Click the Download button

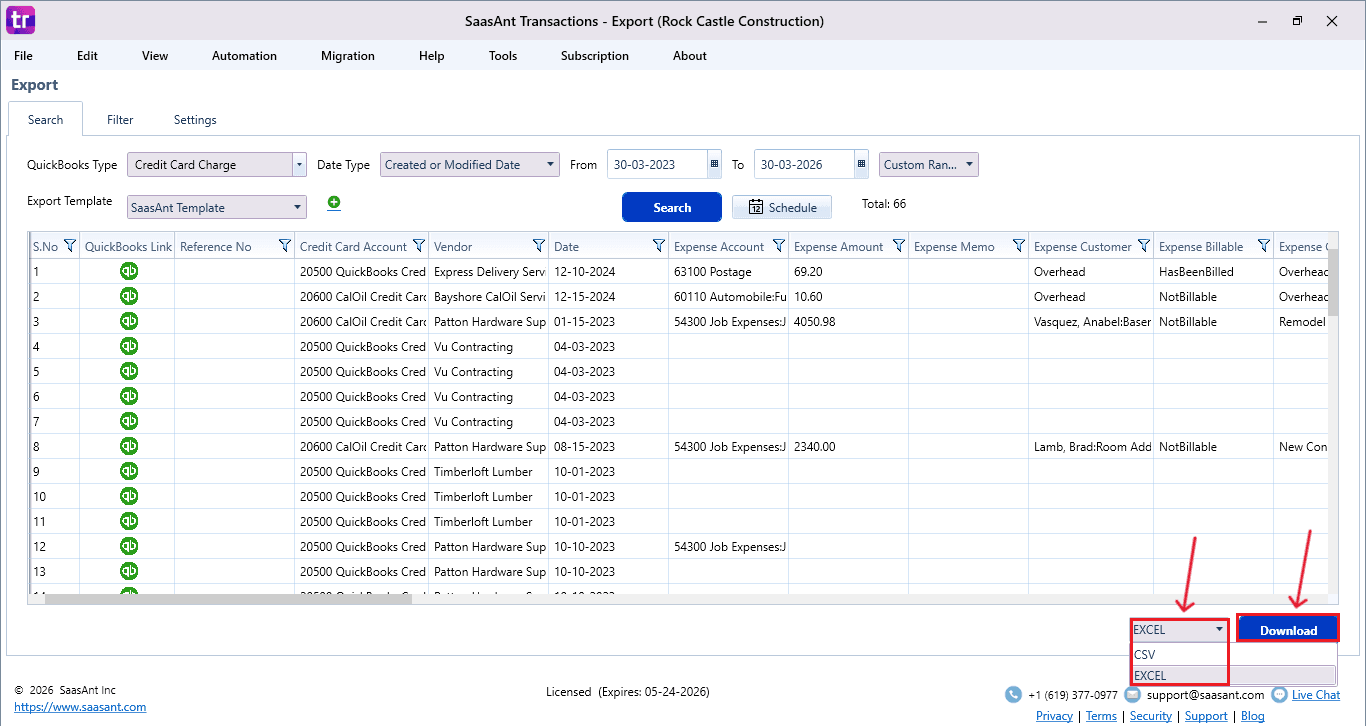click(1287, 629)
